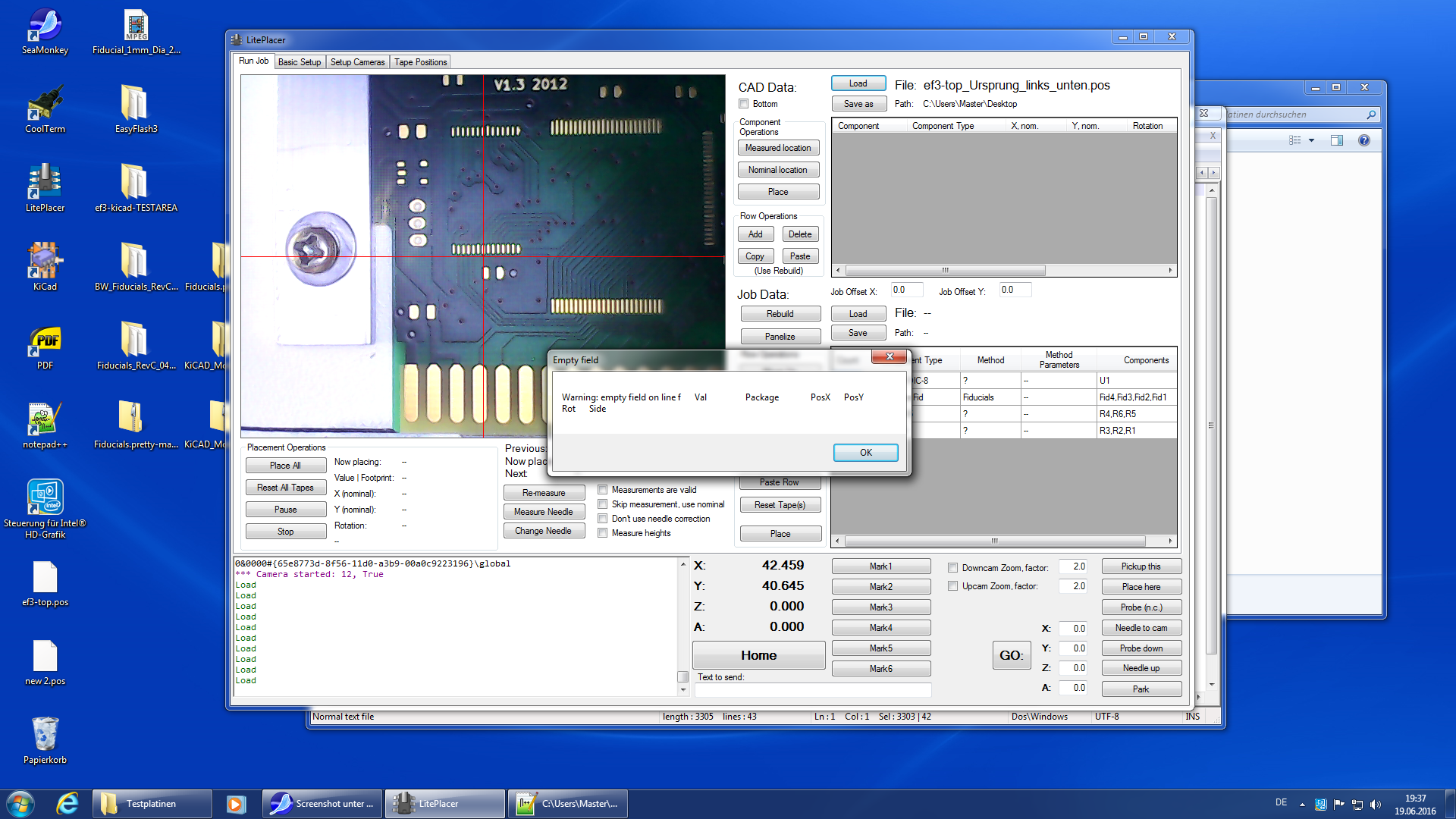This screenshot has width=1456, height=819.
Task: Toggle Downcam Zoom checkbox
Action: coord(953,568)
